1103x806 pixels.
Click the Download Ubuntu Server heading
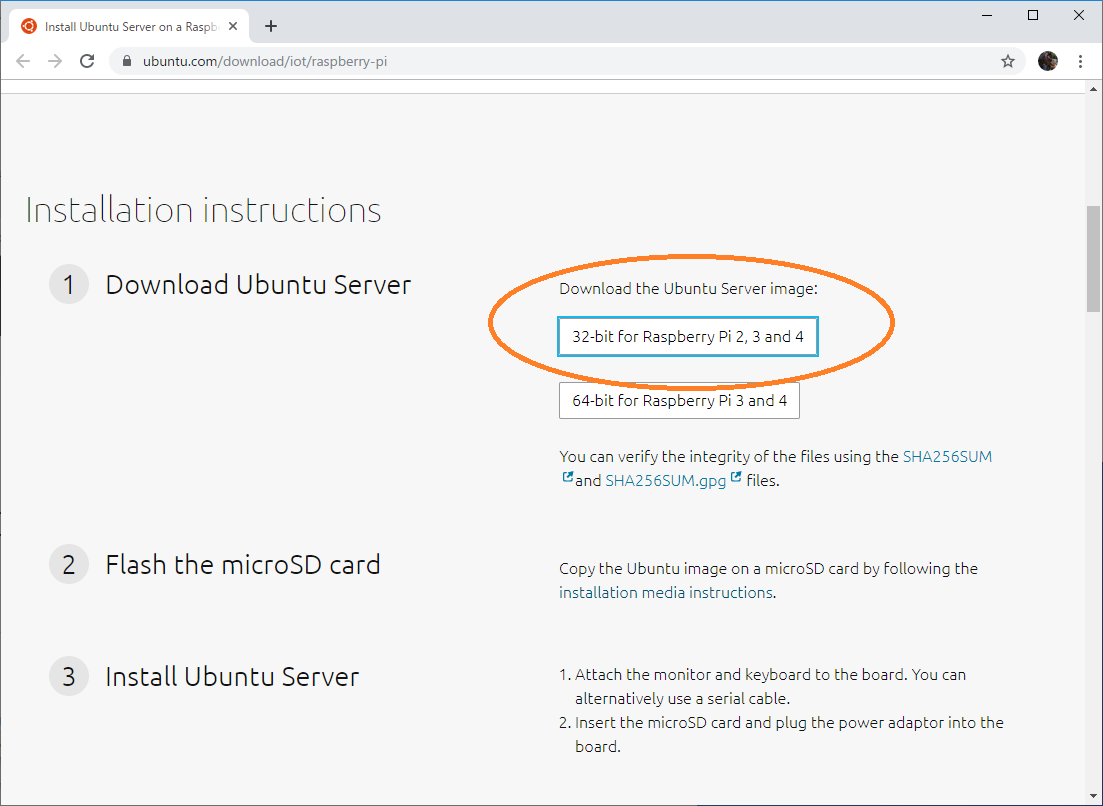[x=258, y=285]
